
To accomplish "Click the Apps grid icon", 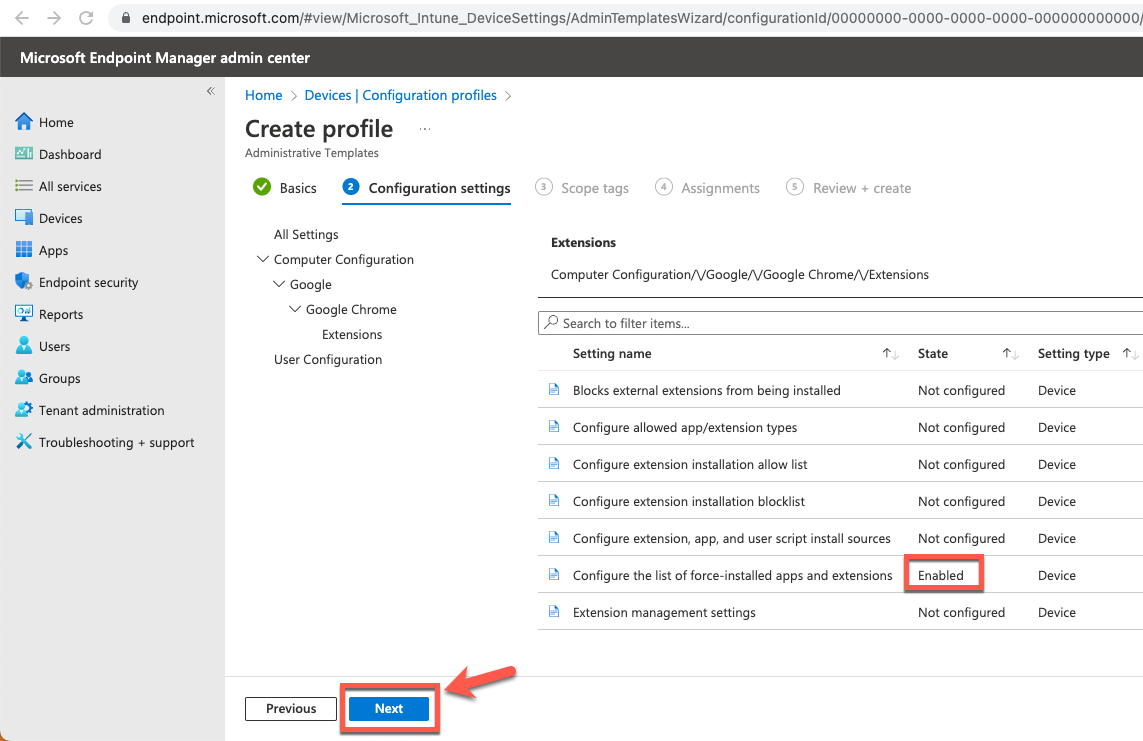I will tap(24, 249).
